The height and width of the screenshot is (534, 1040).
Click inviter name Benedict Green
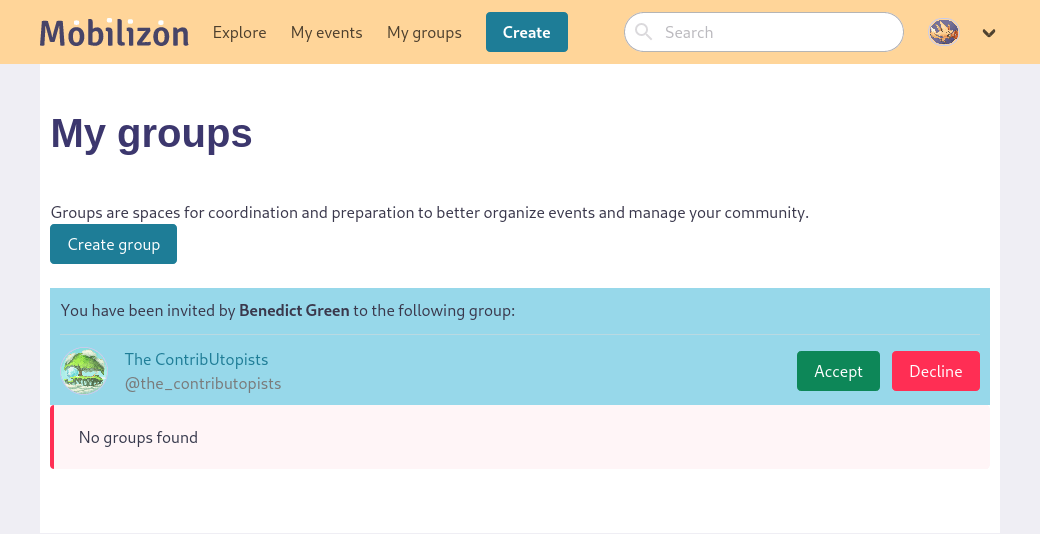click(294, 311)
